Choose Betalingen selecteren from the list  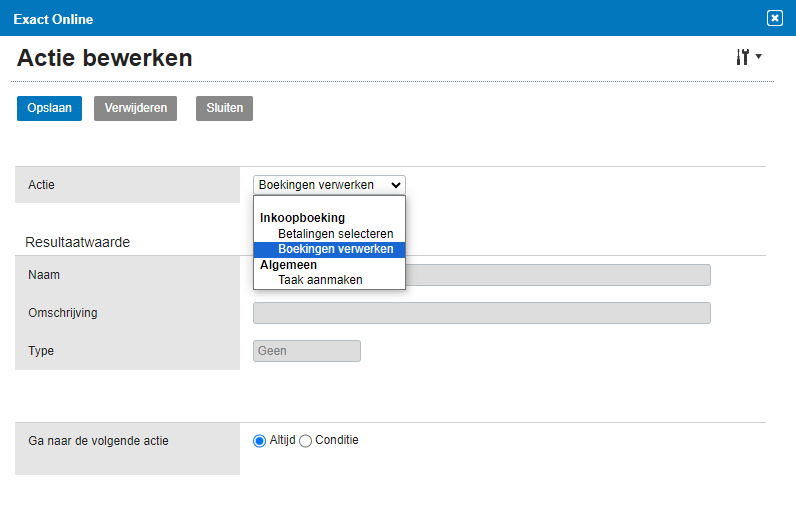(335, 234)
